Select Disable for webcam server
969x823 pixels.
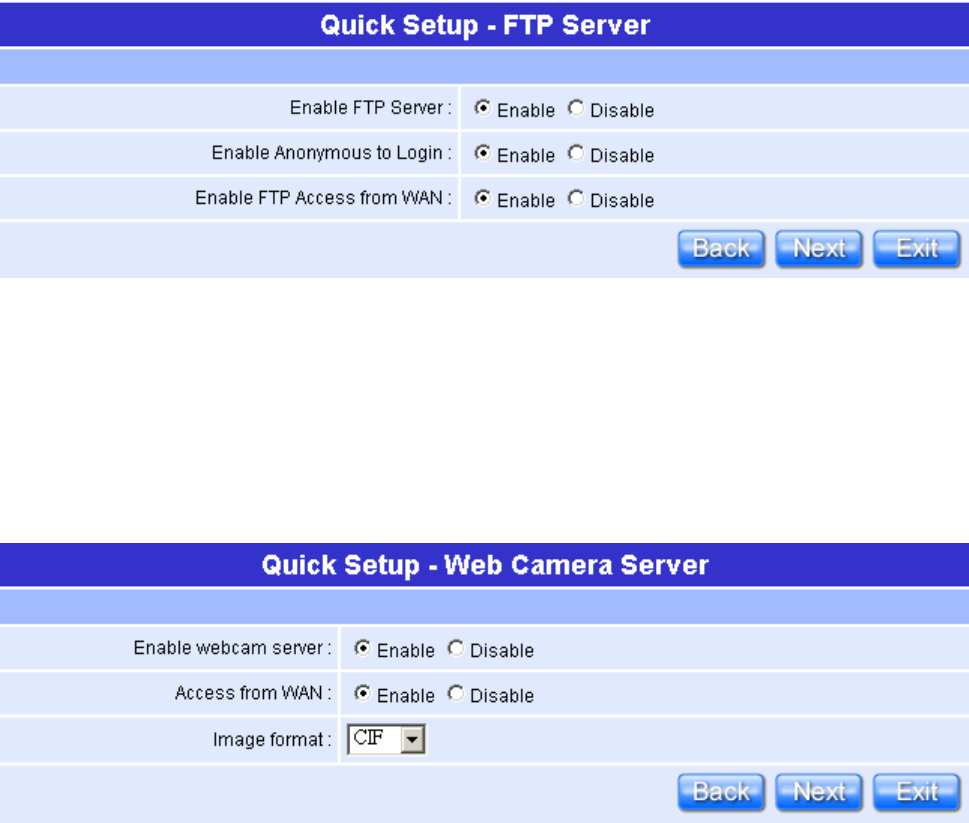456,648
